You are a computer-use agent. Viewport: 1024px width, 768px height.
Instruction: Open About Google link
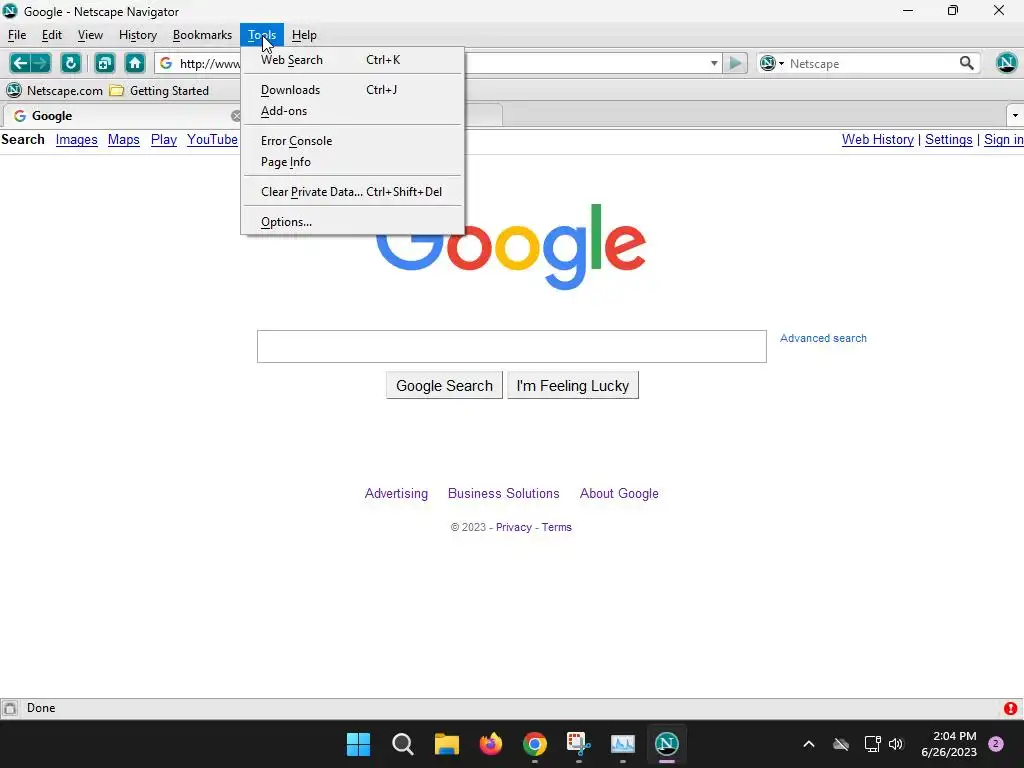tap(619, 494)
